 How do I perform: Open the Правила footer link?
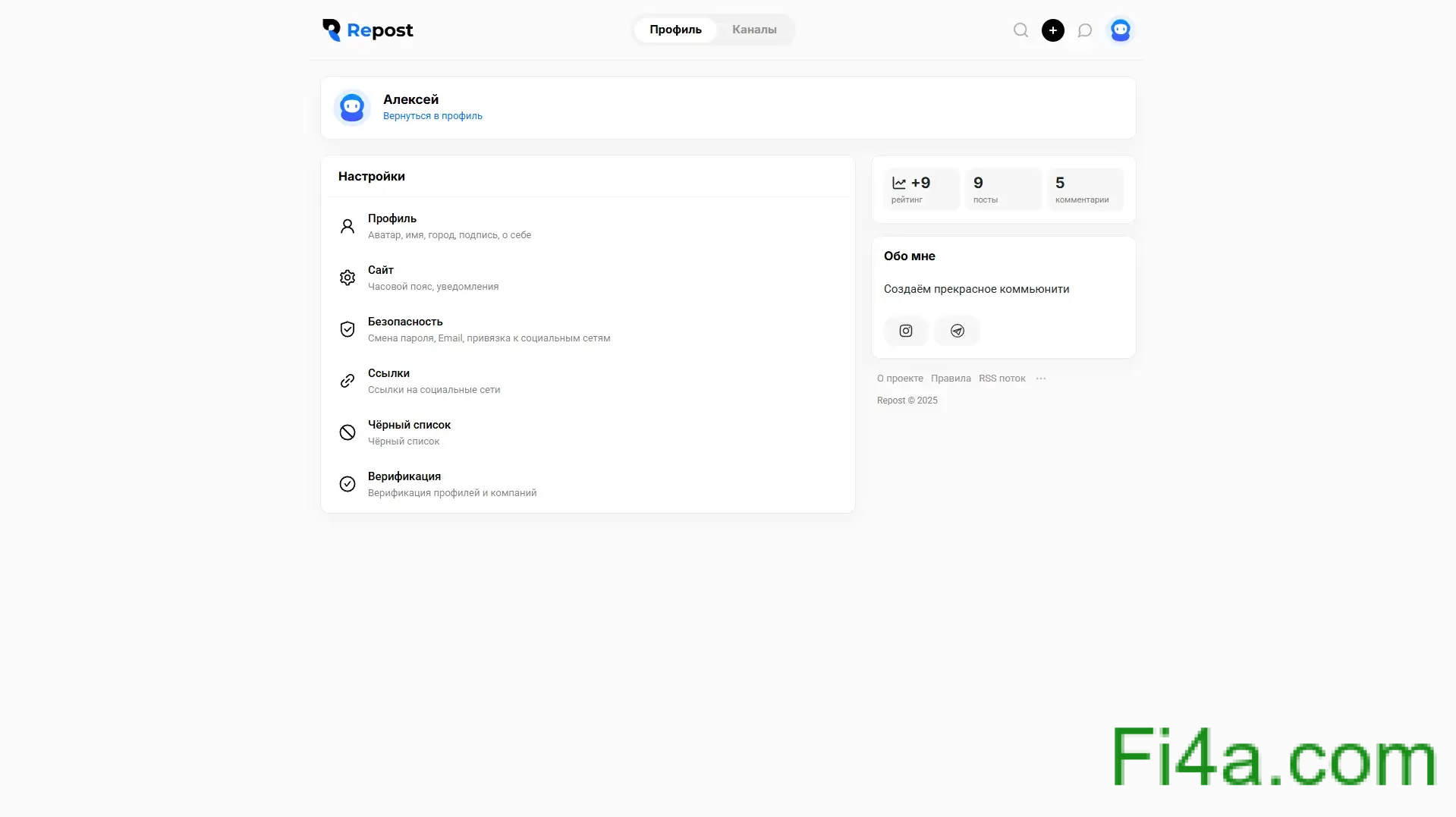pos(950,379)
